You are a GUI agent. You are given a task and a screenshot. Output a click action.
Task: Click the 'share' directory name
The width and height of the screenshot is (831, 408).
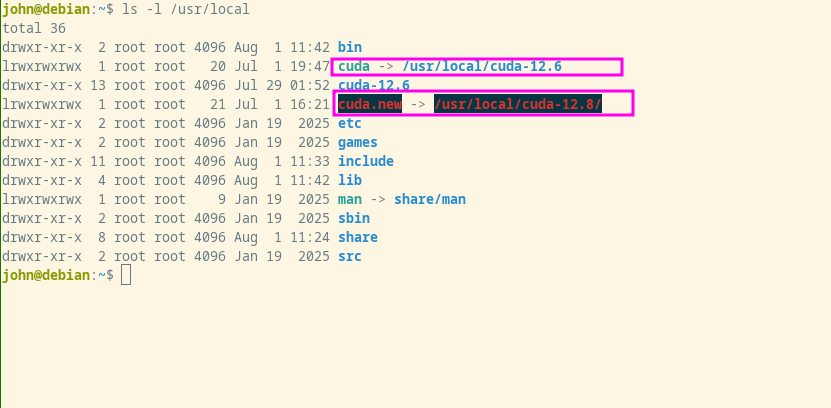point(358,237)
